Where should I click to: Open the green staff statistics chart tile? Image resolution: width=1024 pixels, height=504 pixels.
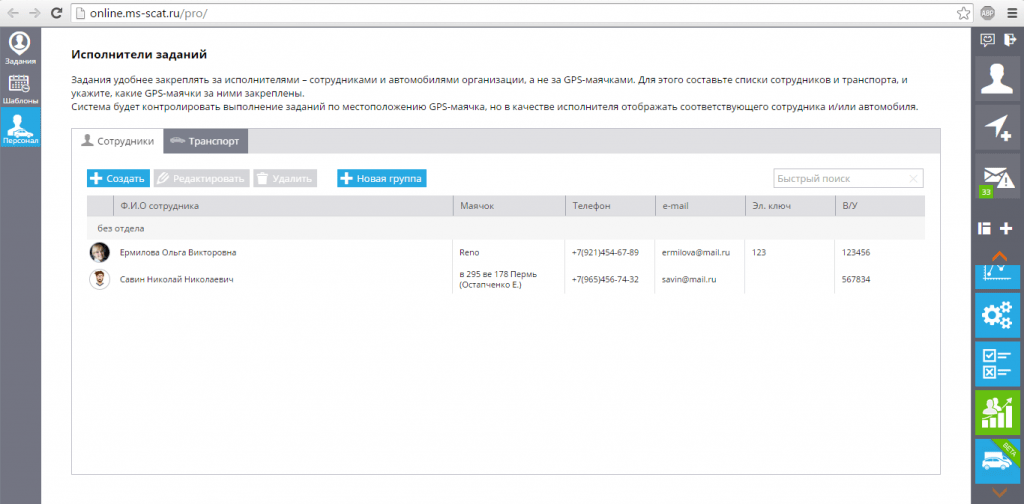click(997, 413)
